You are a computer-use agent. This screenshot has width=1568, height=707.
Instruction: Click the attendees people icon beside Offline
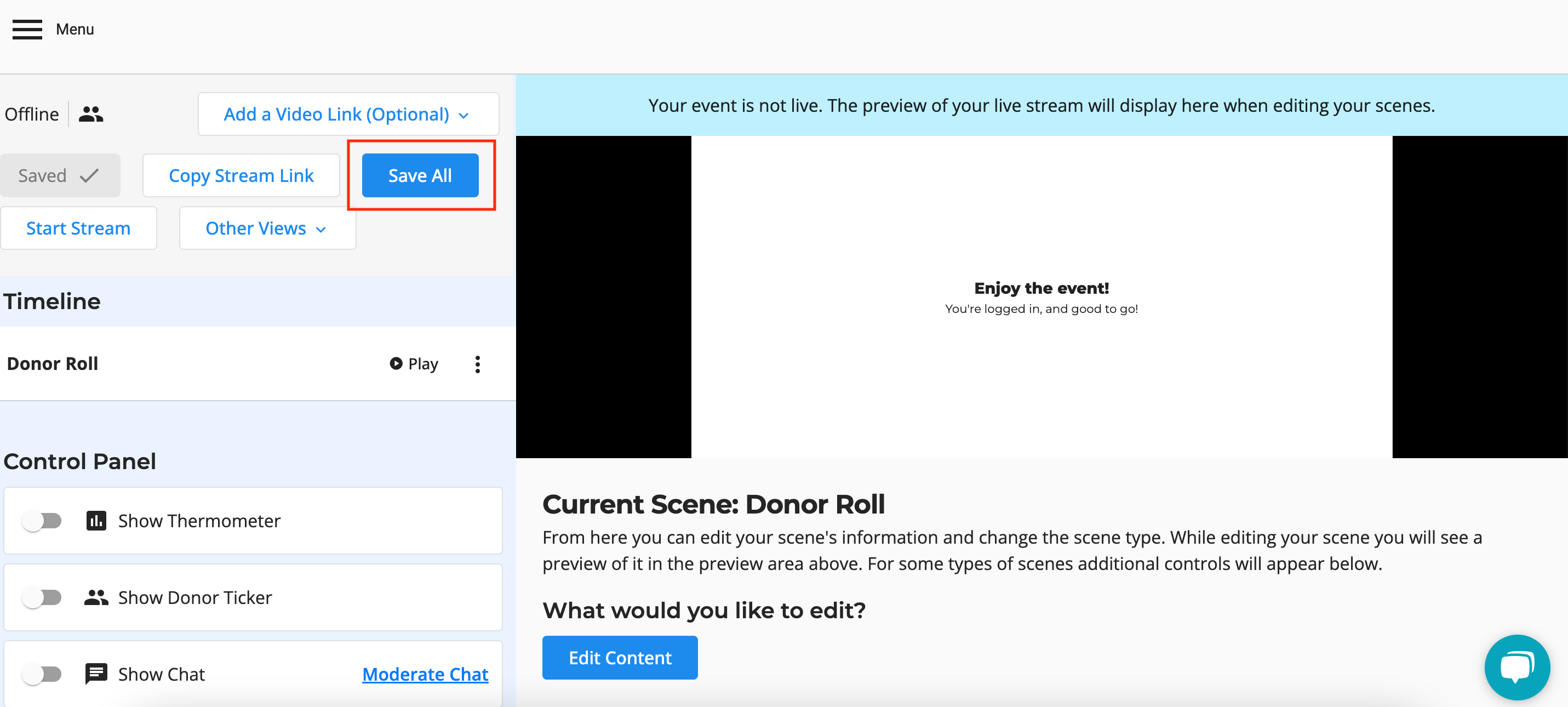coord(91,114)
